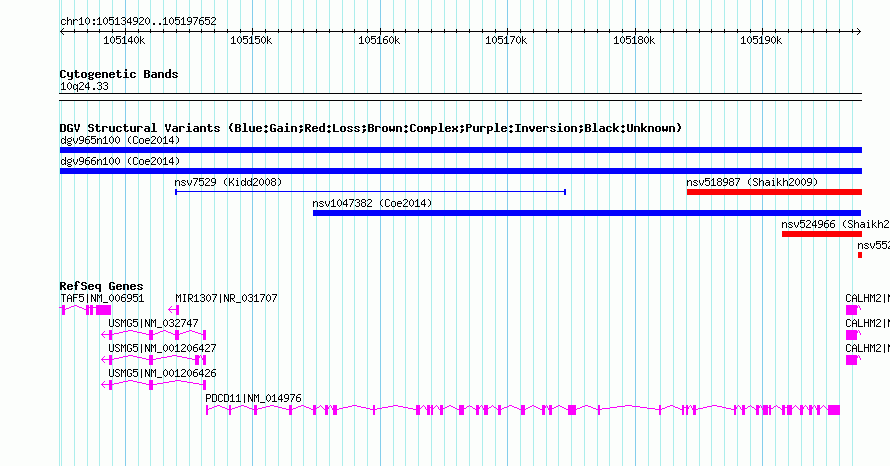Click the USMG5|NM_001206427 gene label
The image size is (890, 466).
click(162, 348)
